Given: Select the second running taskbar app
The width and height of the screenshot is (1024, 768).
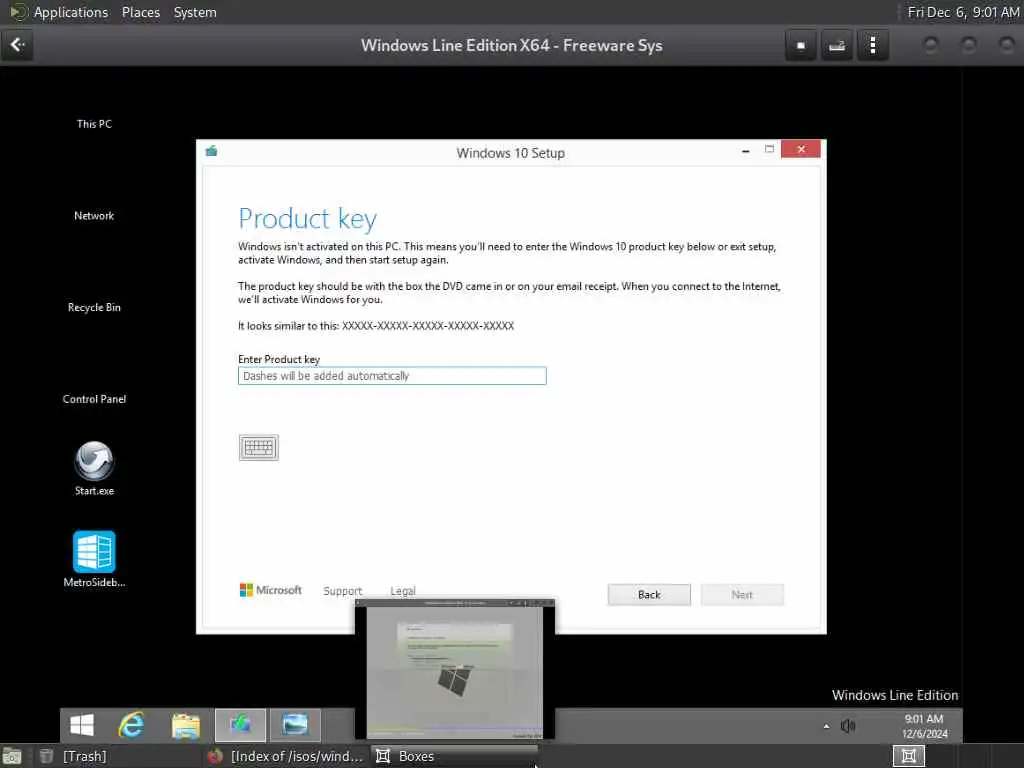Looking at the screenshot, I should [x=295, y=725].
